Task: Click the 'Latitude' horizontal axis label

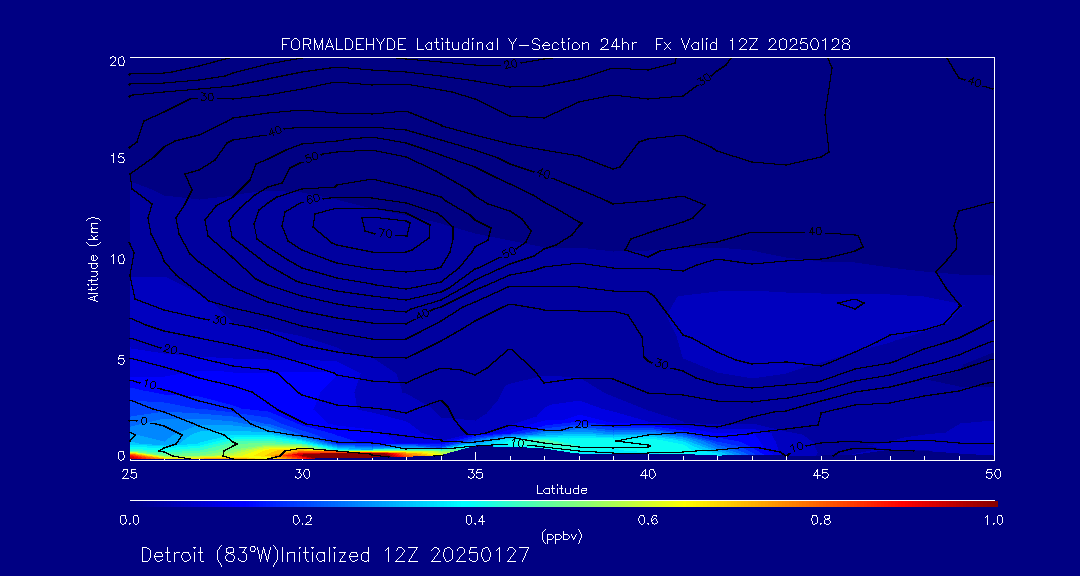Action: (x=561, y=490)
